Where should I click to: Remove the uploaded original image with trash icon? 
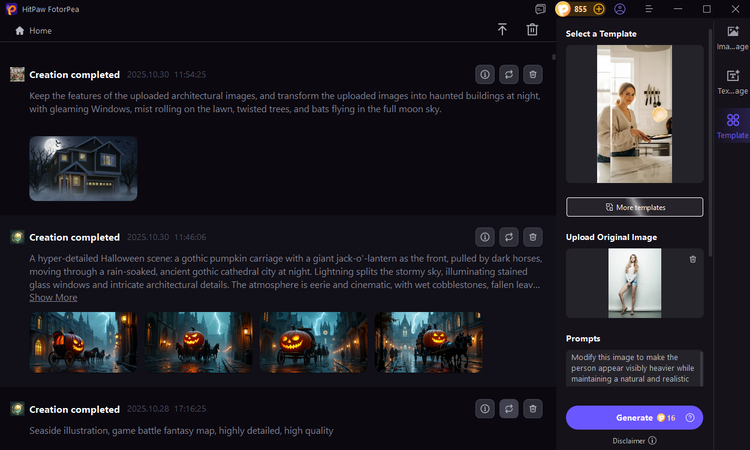click(x=693, y=260)
